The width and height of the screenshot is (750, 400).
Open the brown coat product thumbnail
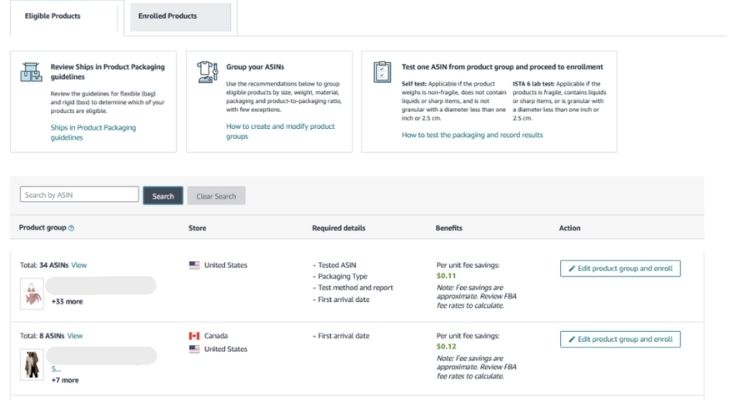point(32,365)
